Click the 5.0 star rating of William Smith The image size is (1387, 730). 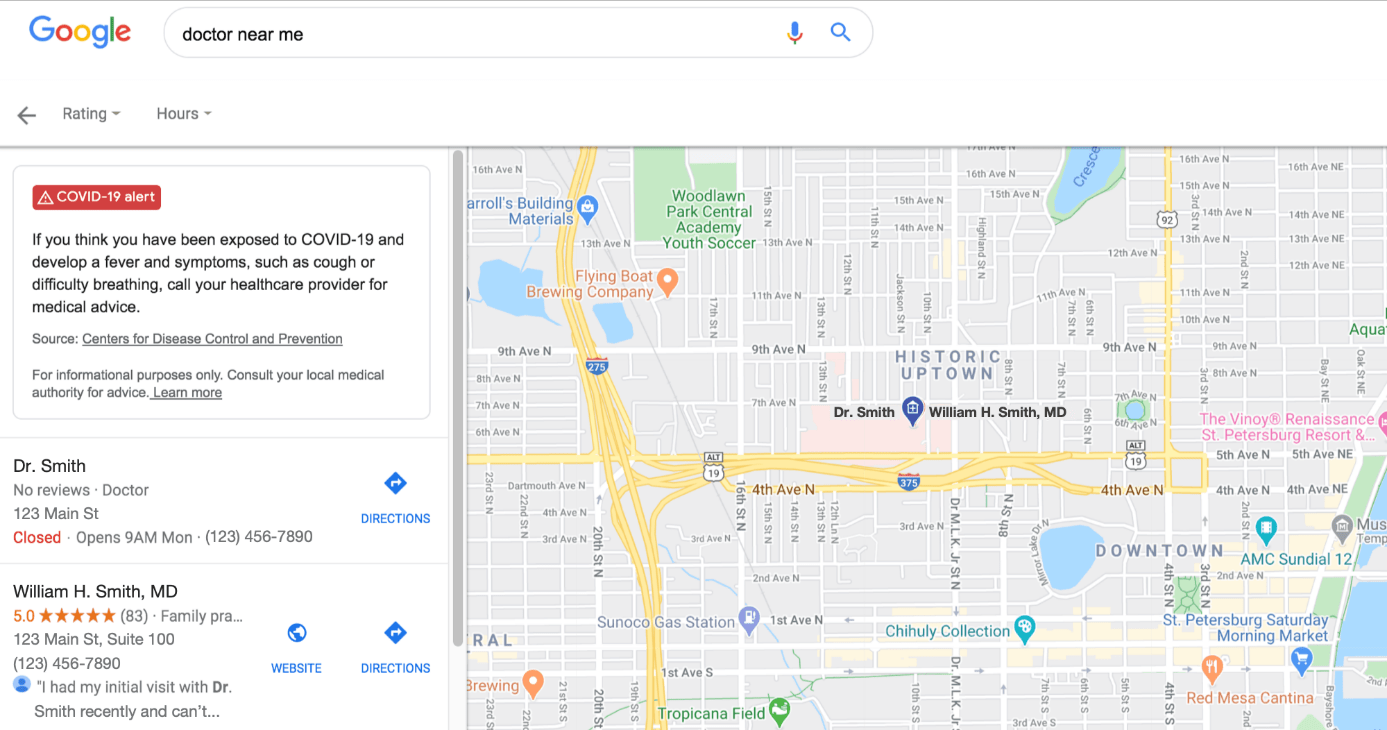coord(64,616)
